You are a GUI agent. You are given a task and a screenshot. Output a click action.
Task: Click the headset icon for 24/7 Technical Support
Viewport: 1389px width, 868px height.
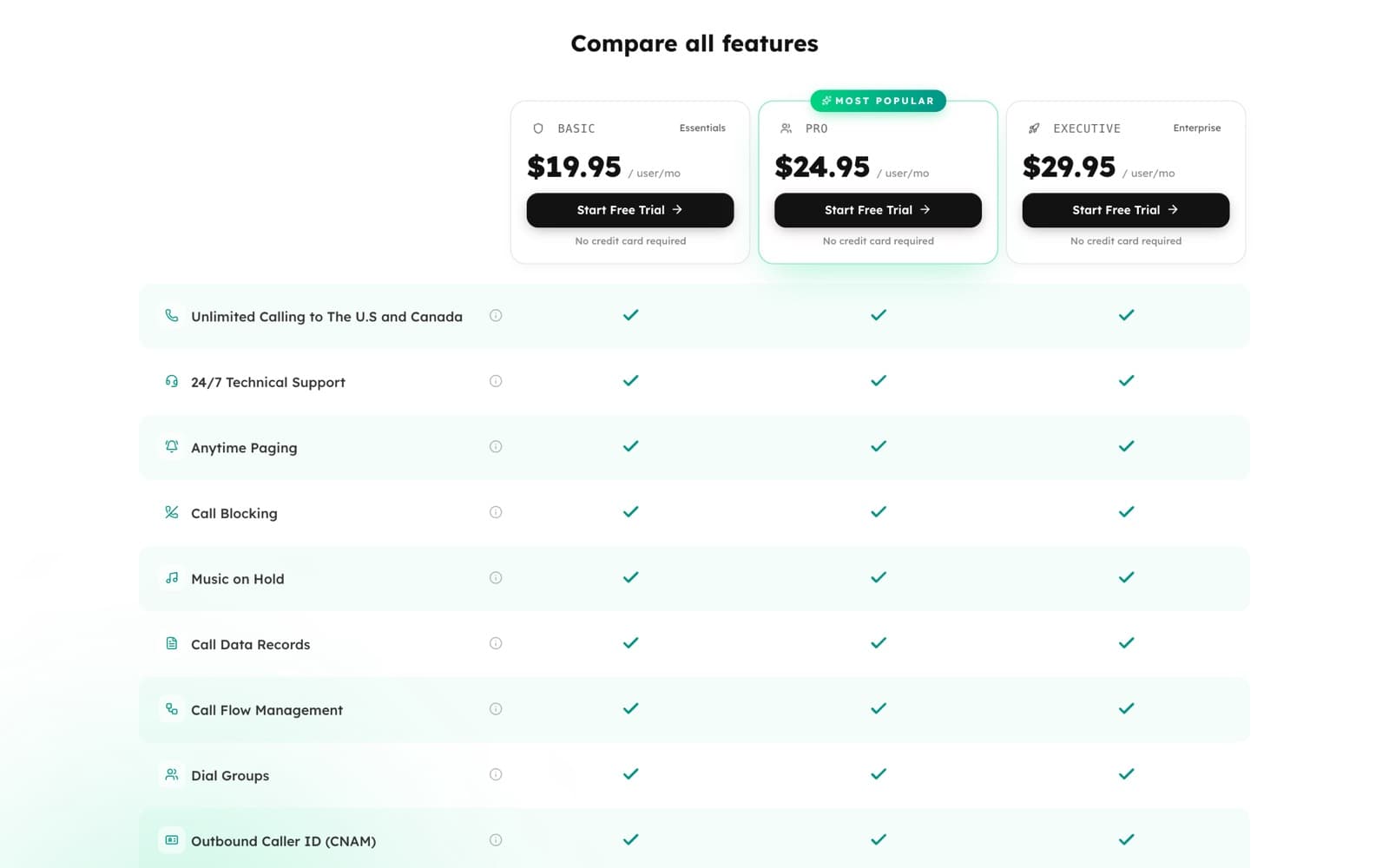point(172,381)
